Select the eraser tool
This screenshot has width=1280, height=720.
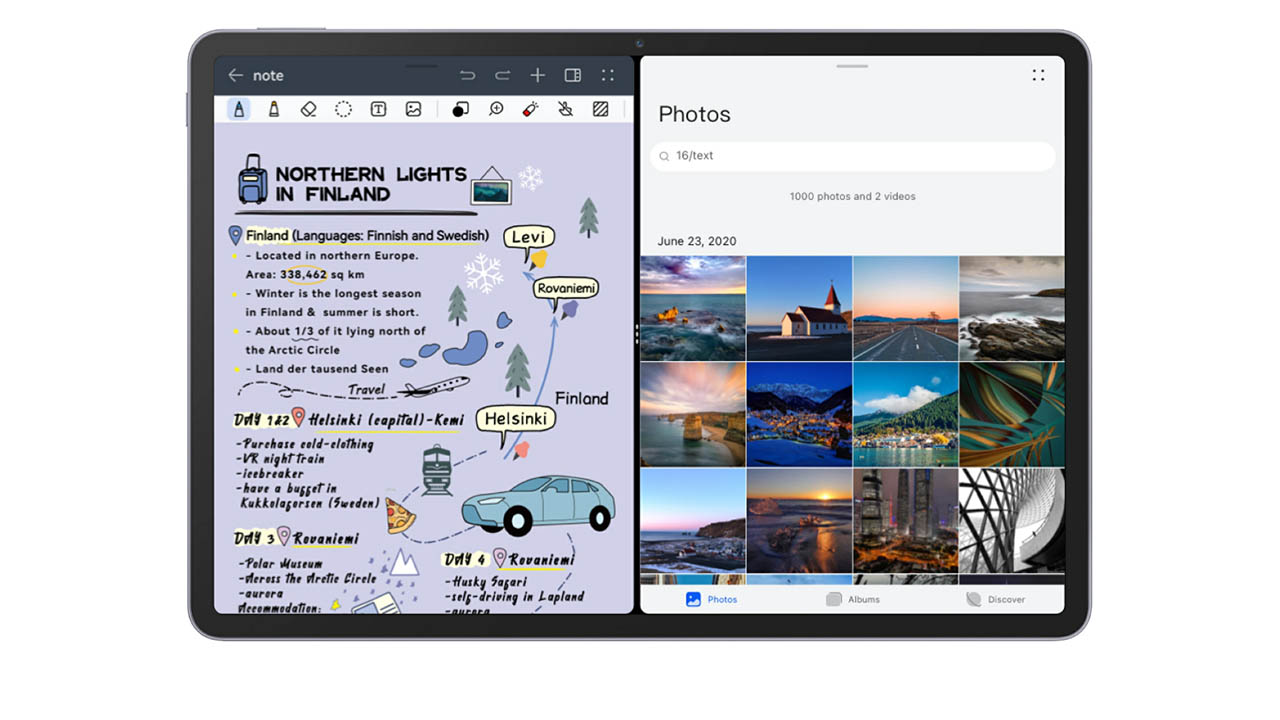[x=308, y=109]
